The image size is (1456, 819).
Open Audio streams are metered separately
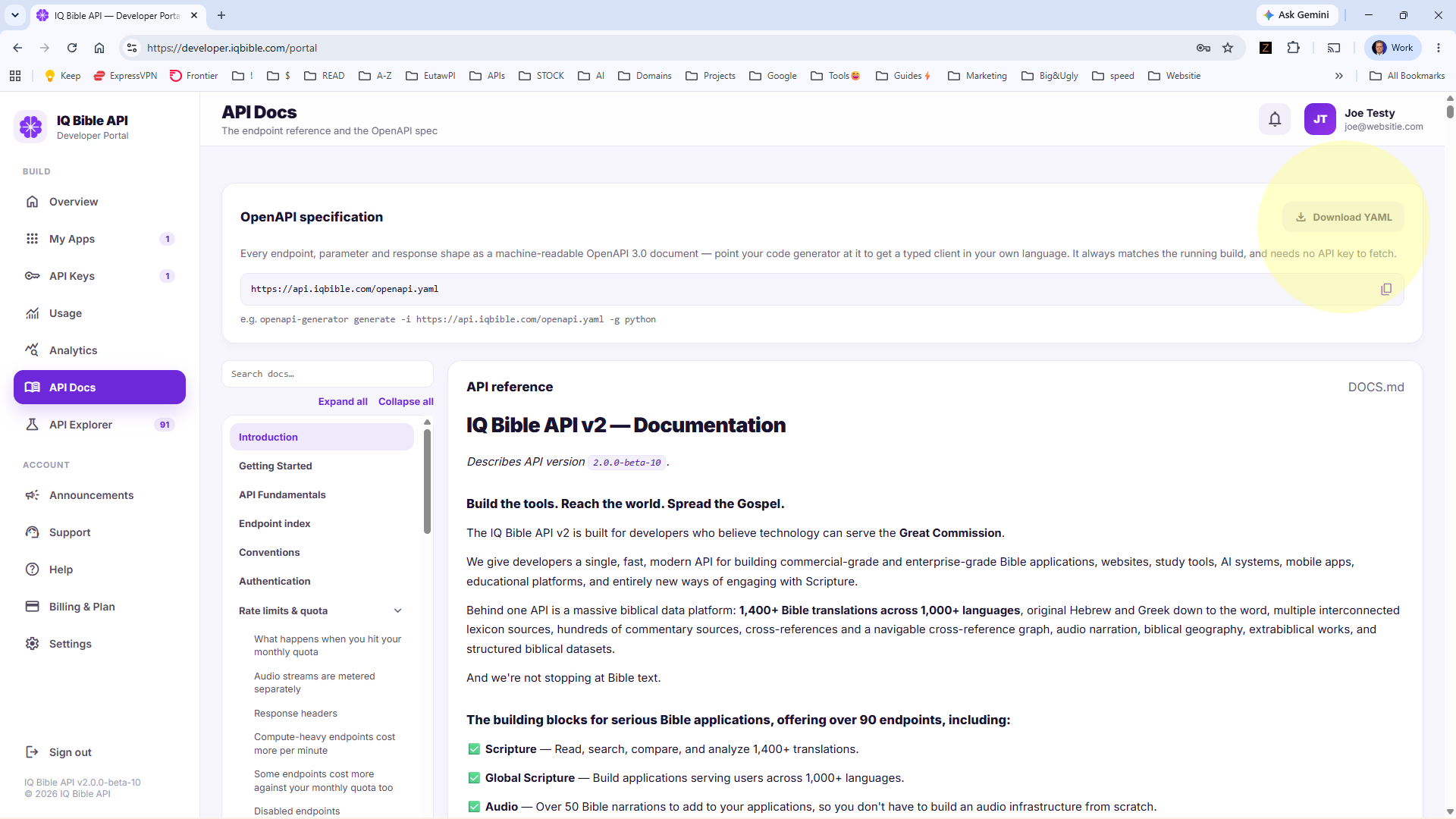point(315,682)
